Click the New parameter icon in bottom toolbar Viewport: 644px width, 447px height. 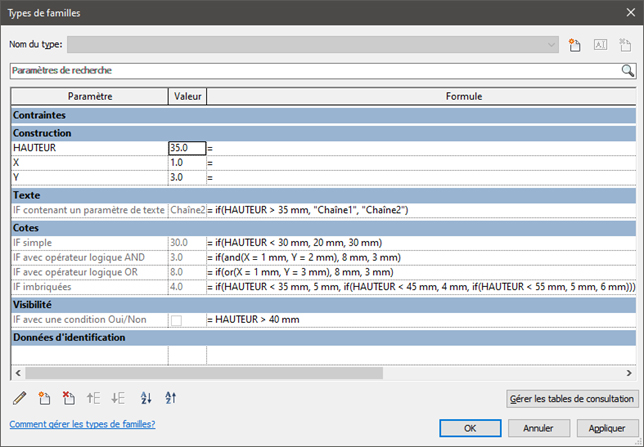[44, 398]
